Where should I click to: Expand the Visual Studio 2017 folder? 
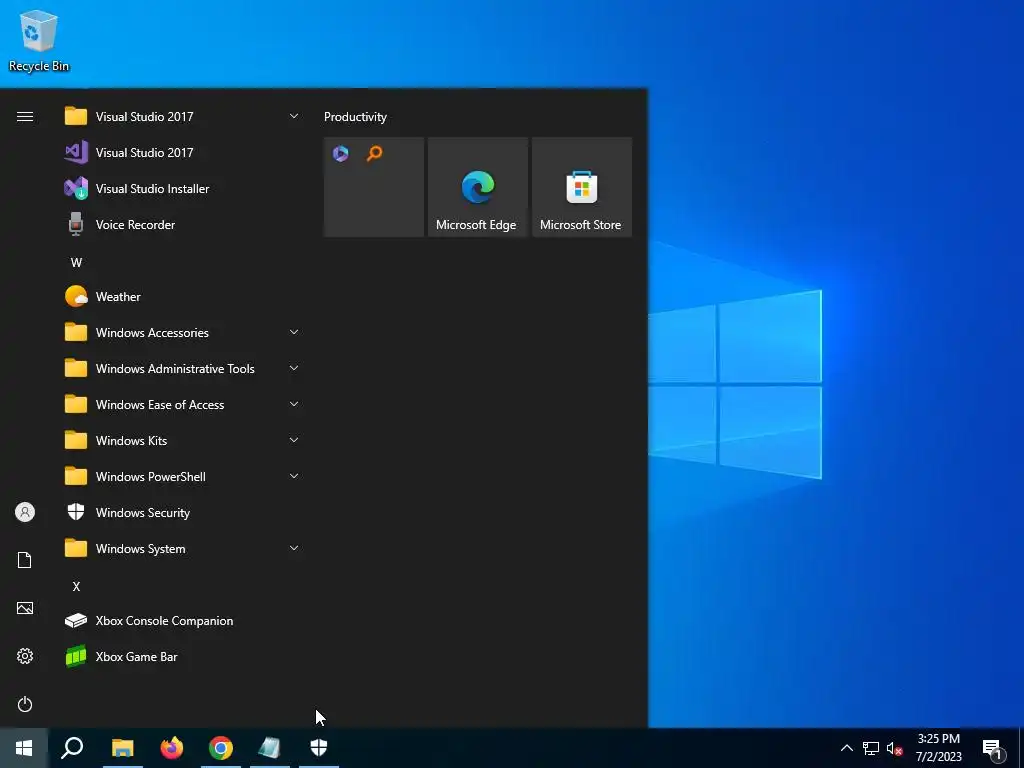[182, 116]
